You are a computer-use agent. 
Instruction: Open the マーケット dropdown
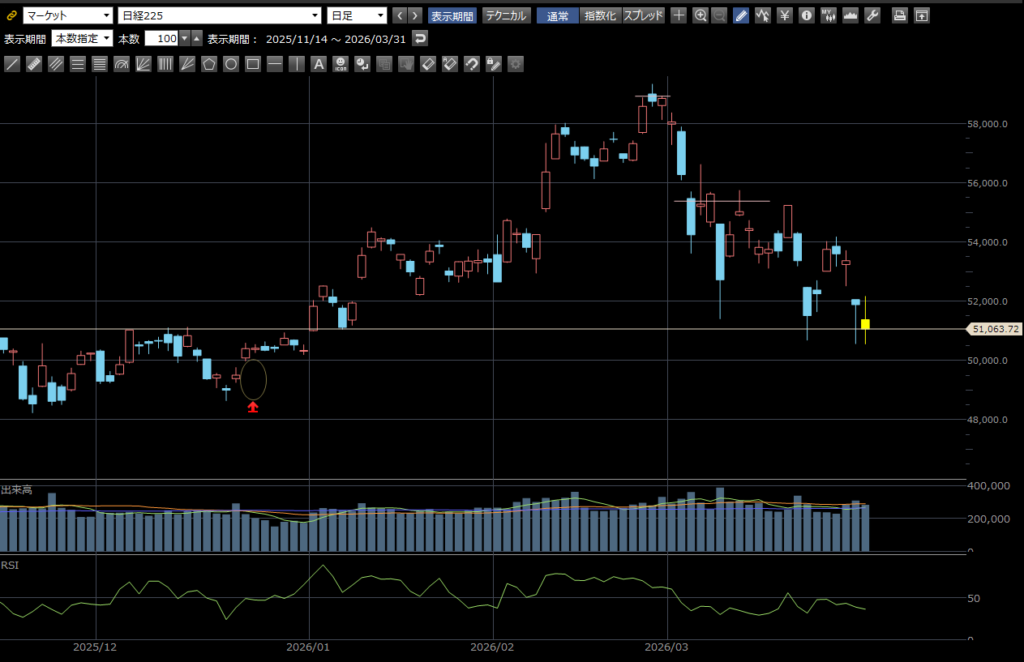tap(67, 16)
